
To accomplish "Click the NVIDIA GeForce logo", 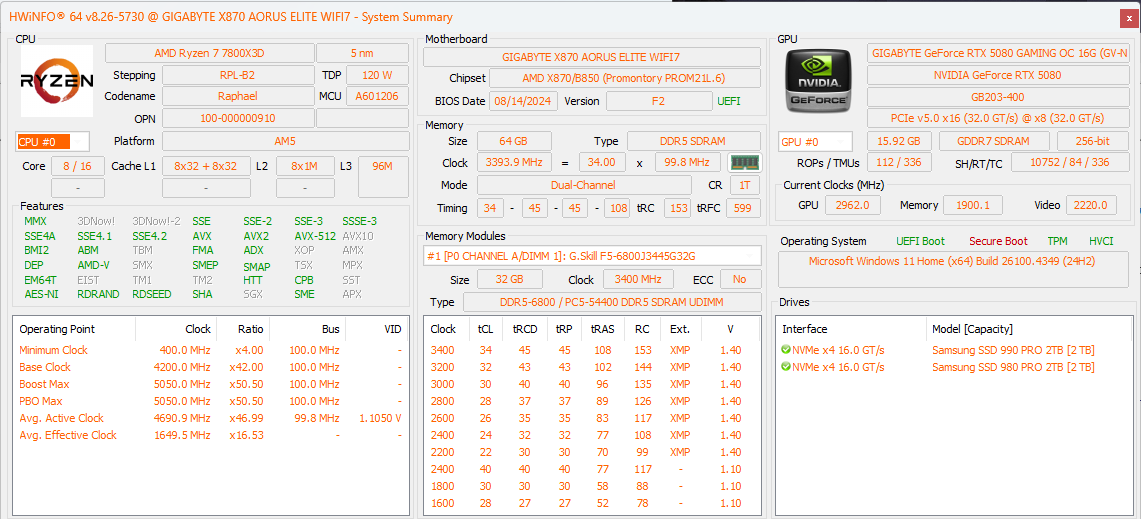I will point(819,81).
